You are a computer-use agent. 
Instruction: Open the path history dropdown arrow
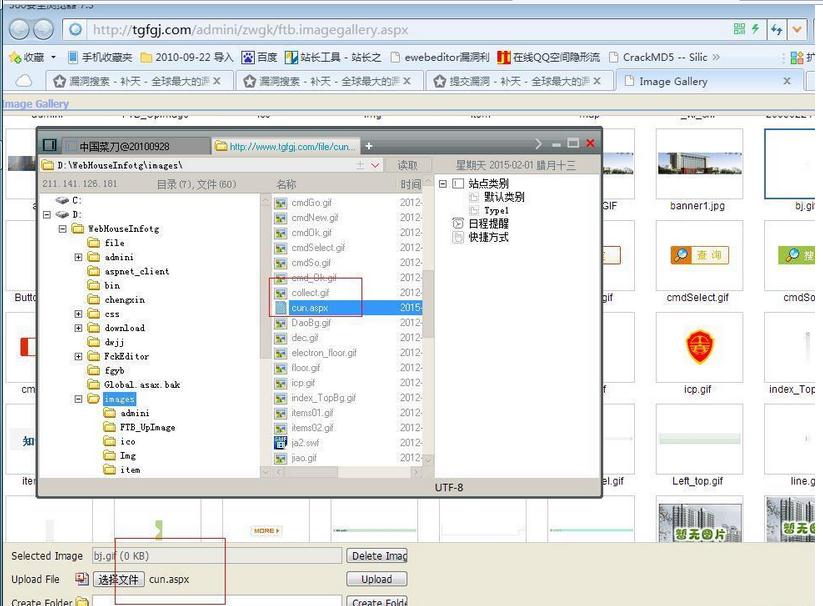point(375,165)
